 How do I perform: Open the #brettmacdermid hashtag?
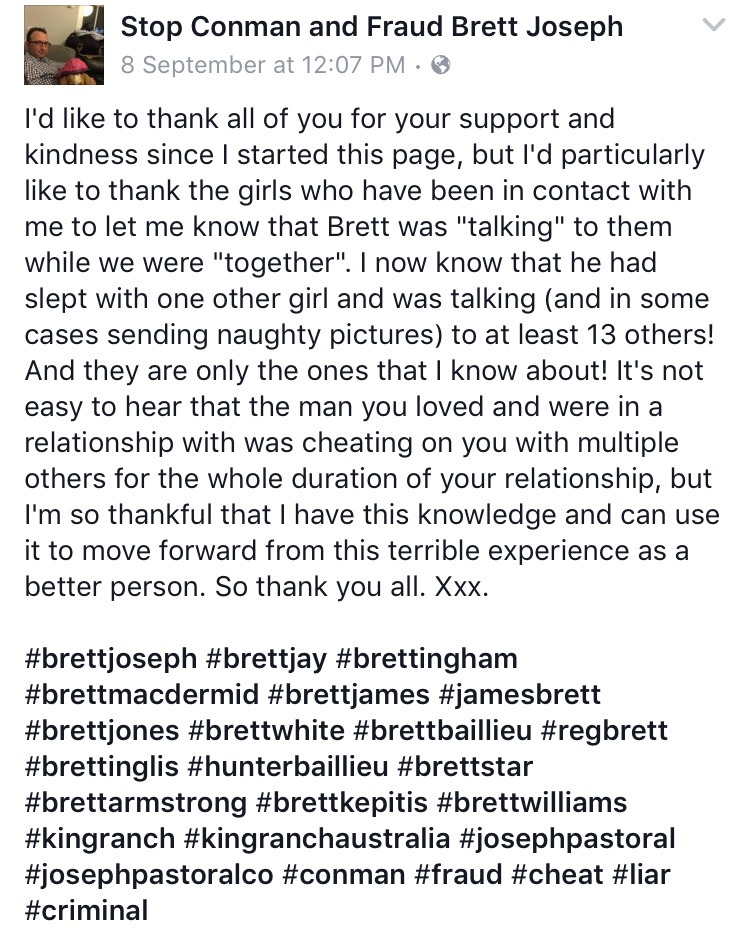click(x=140, y=695)
